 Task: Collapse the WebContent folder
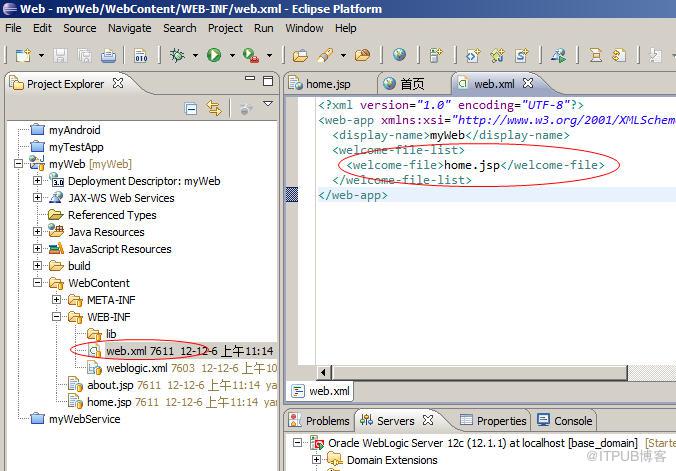click(38, 283)
